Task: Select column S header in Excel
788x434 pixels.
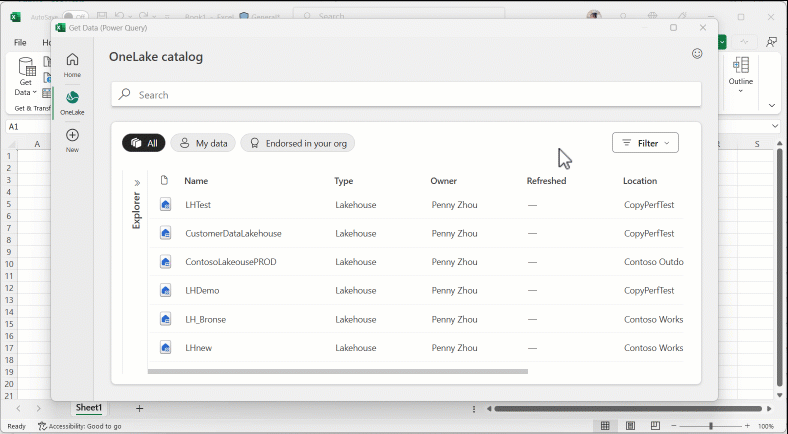Action: coord(757,144)
